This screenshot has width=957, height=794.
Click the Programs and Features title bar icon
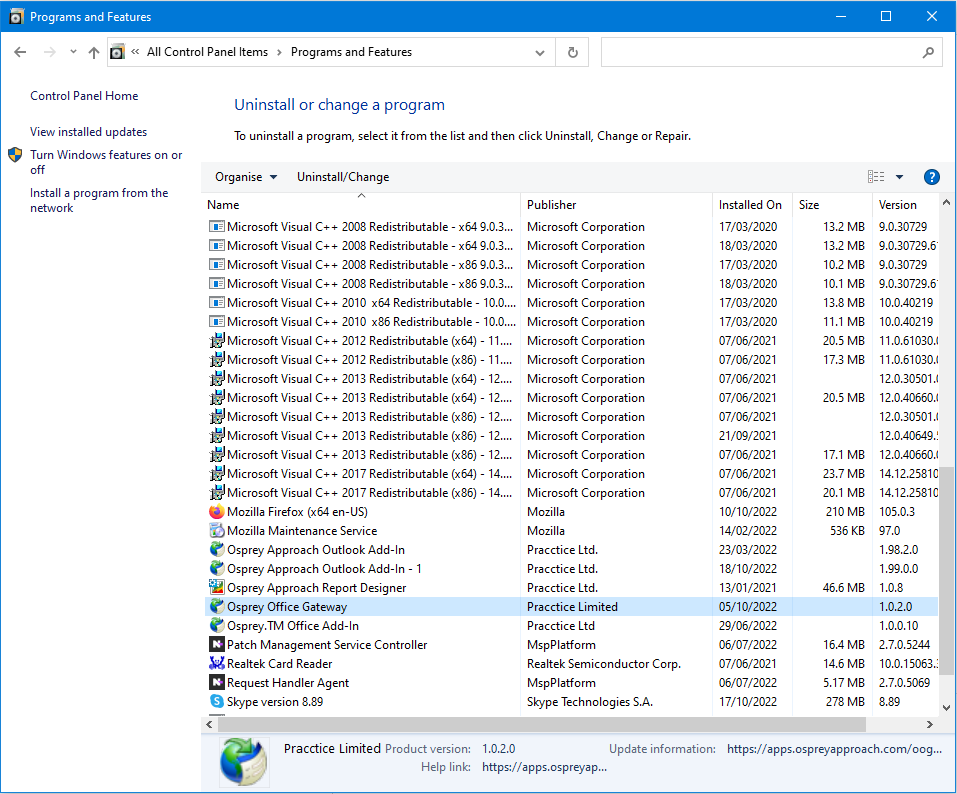16,16
